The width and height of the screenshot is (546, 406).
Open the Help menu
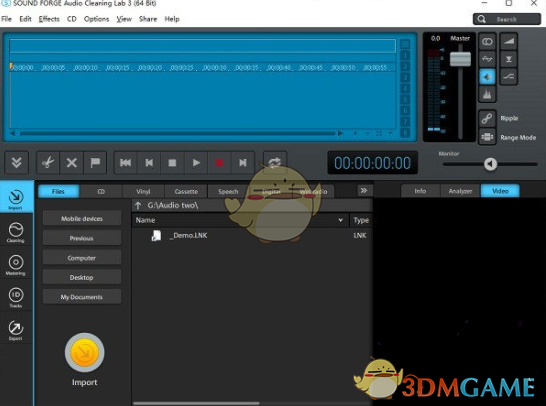(172, 19)
